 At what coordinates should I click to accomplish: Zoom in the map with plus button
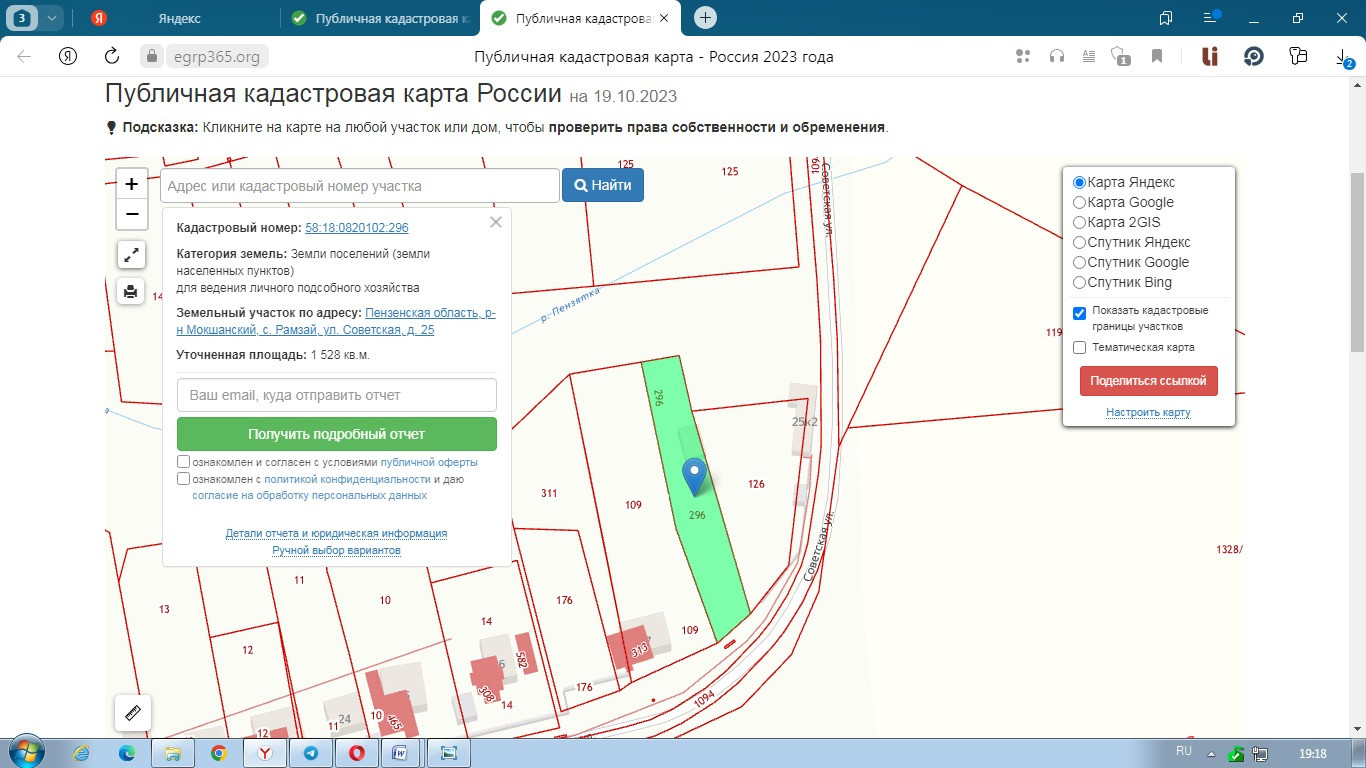(x=131, y=184)
